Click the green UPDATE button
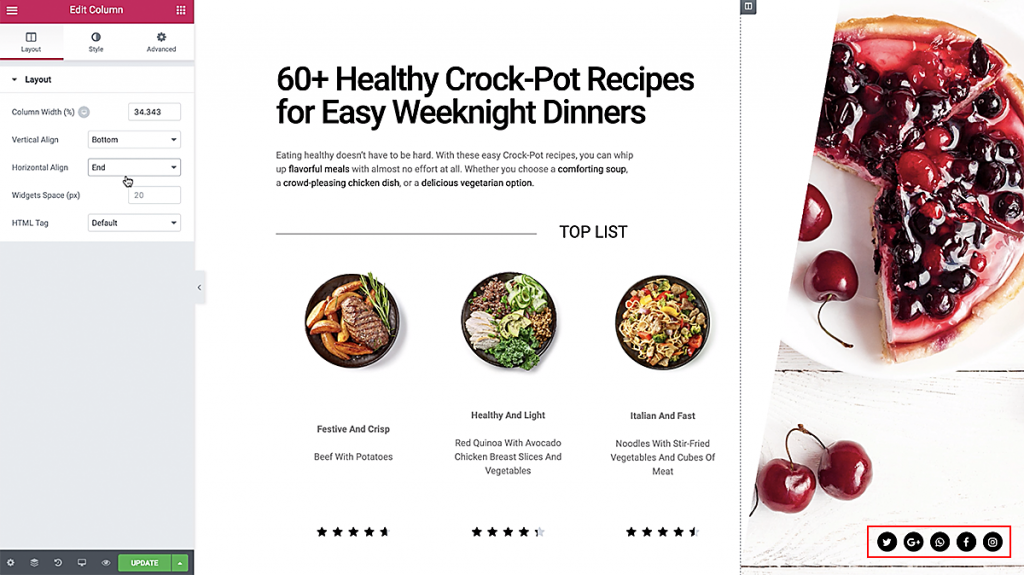1024x575 pixels. pyautogui.click(x=144, y=563)
